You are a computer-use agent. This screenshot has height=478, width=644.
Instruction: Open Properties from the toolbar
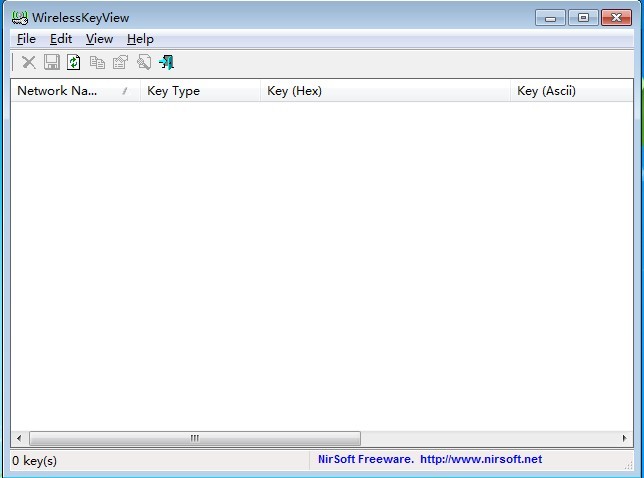click(x=120, y=63)
